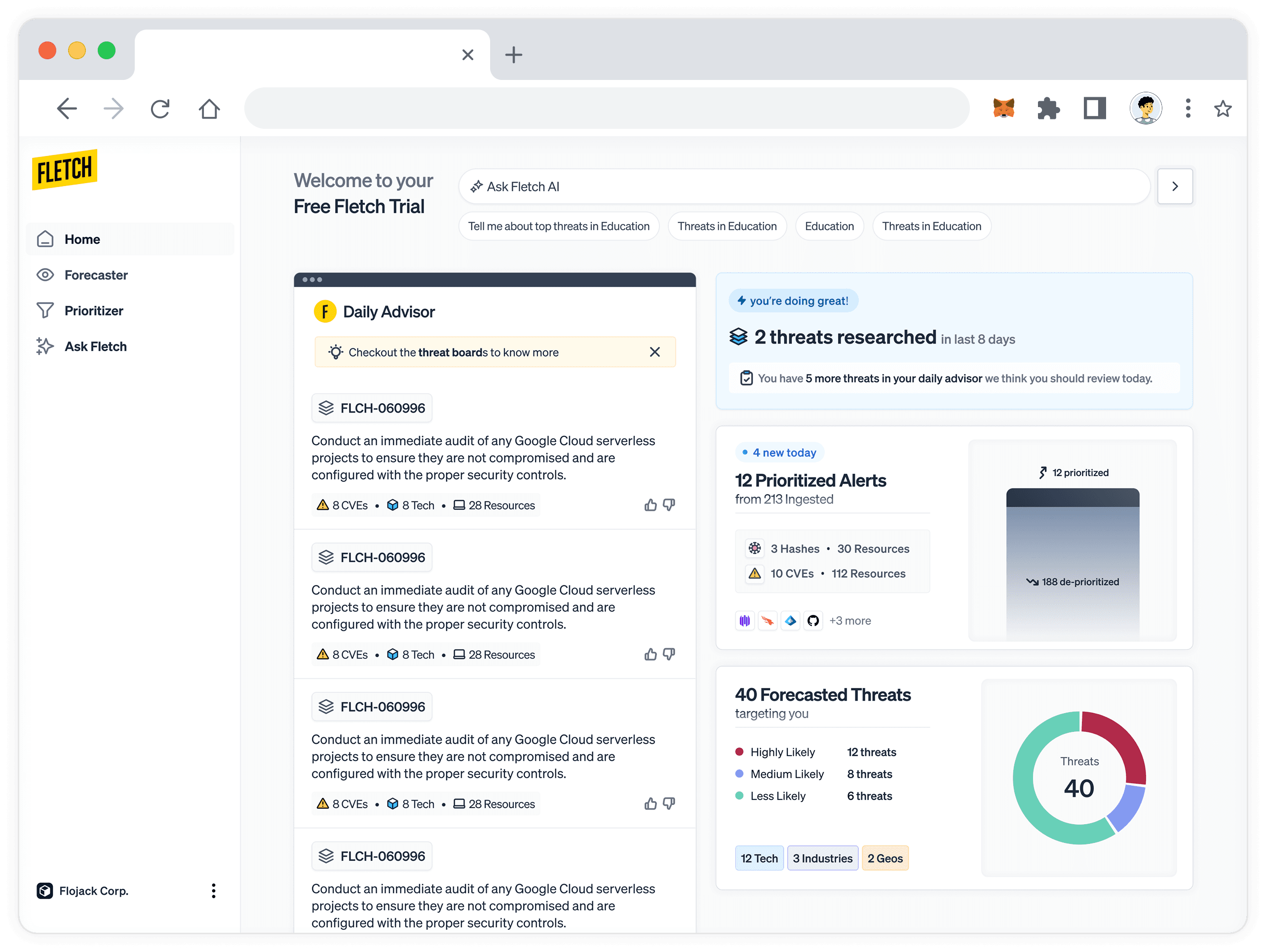Viewport: 1266px width, 952px height.
Task: Go back using the browser back arrow
Action: pyautogui.click(x=67, y=108)
